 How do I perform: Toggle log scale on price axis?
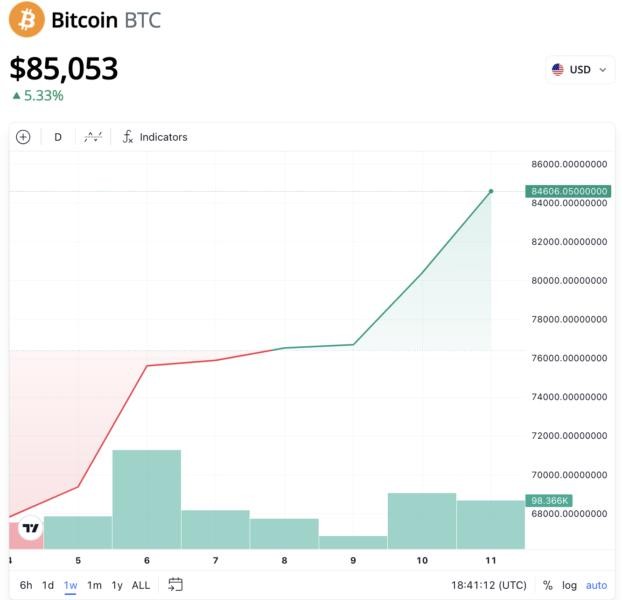click(570, 585)
